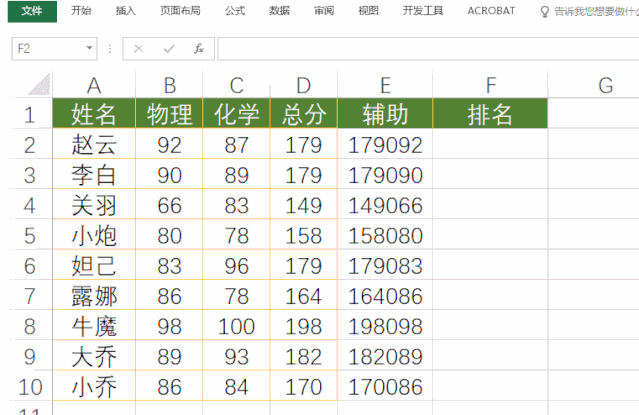
Task: Select the cell with value 198098
Action: pyautogui.click(x=385, y=326)
